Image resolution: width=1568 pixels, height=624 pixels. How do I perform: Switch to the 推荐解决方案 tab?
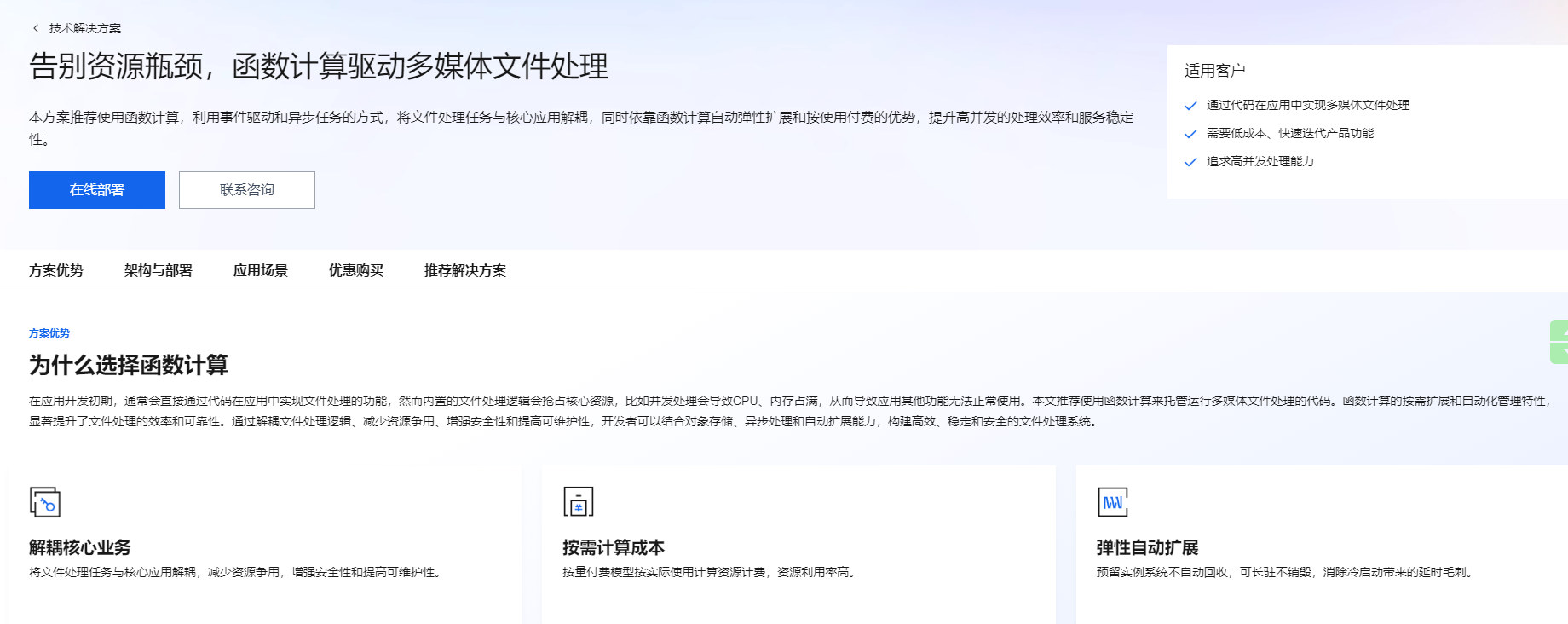[x=465, y=270]
